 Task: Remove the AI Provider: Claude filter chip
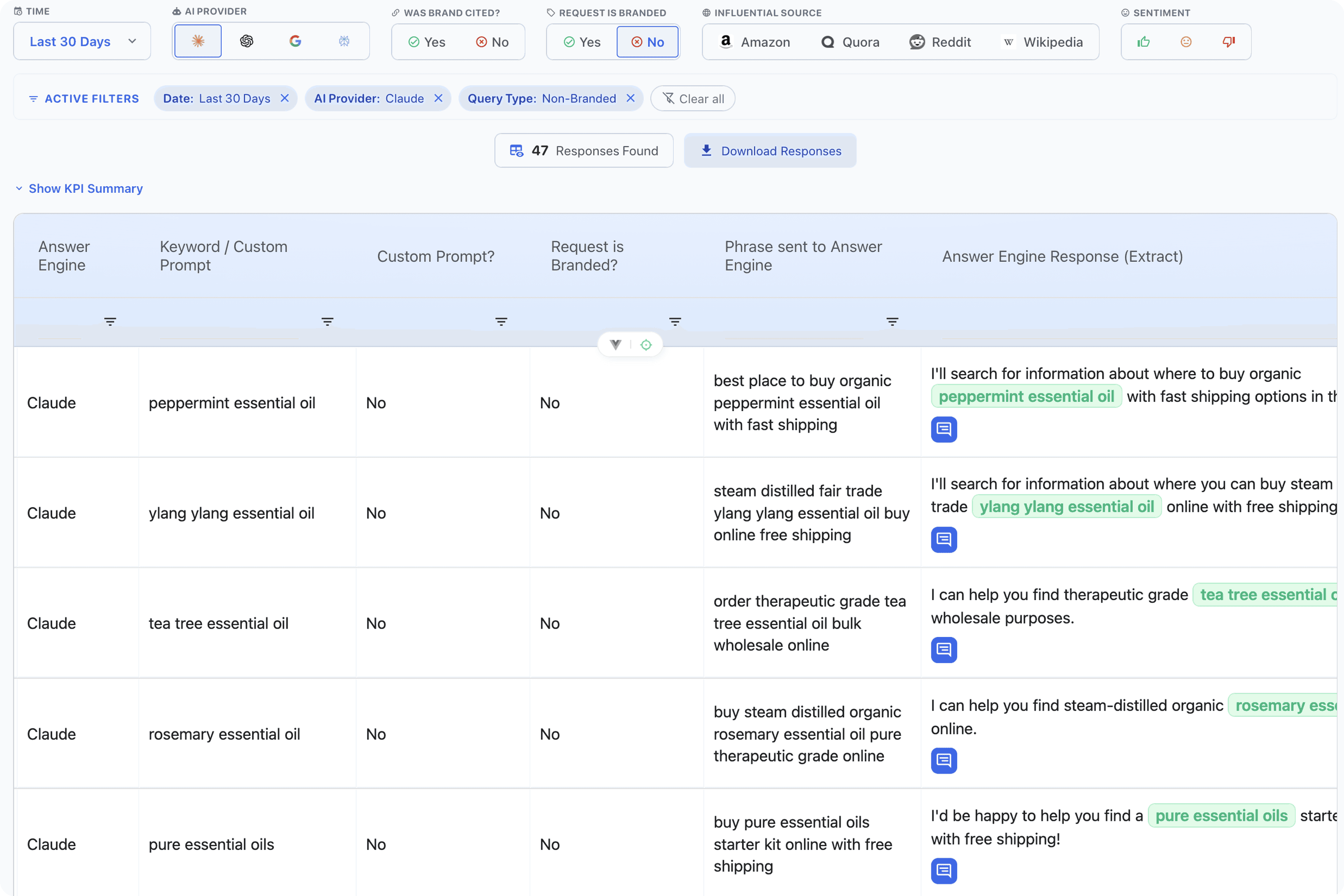tap(438, 98)
